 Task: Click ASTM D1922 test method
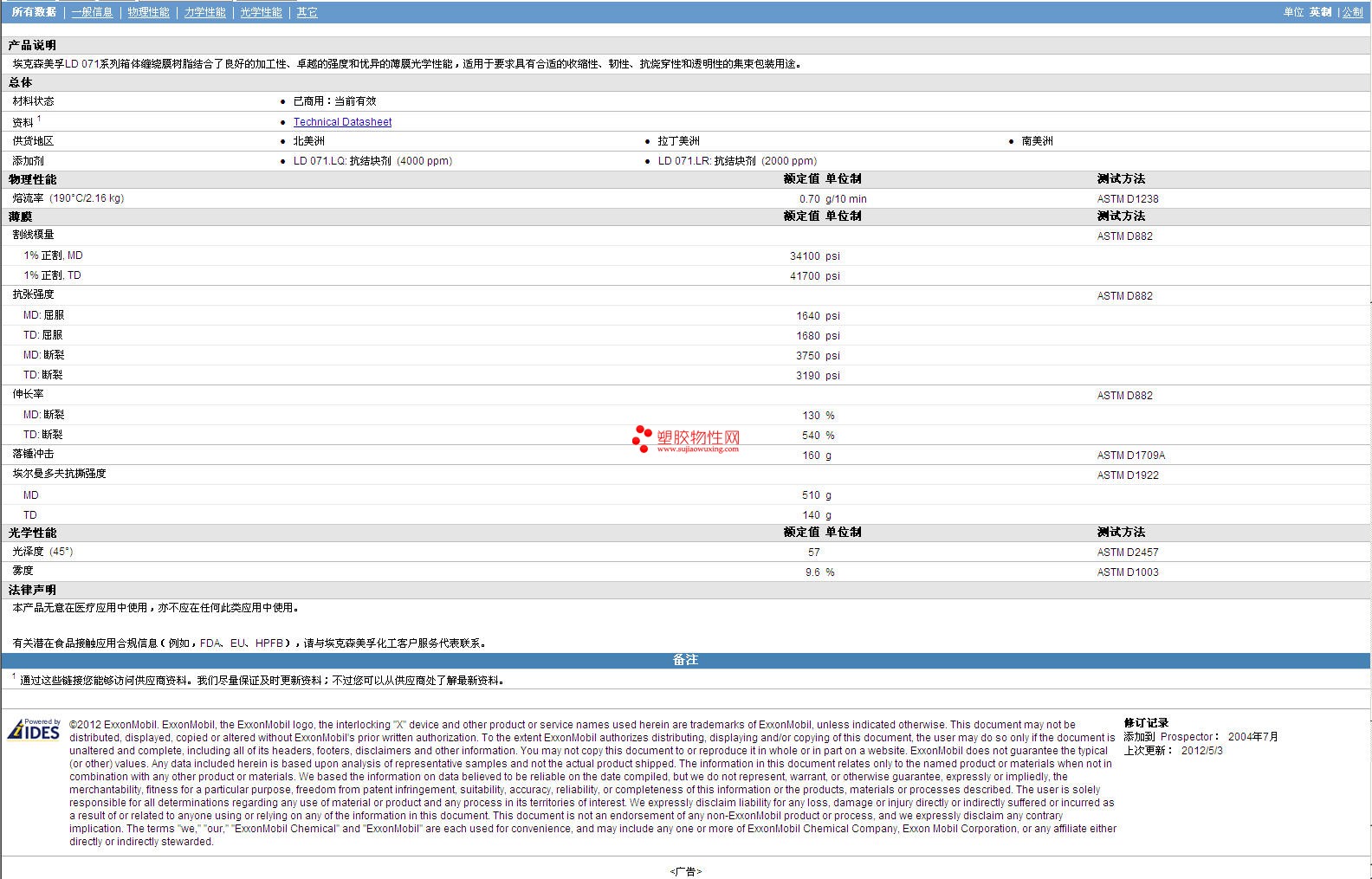point(1127,475)
